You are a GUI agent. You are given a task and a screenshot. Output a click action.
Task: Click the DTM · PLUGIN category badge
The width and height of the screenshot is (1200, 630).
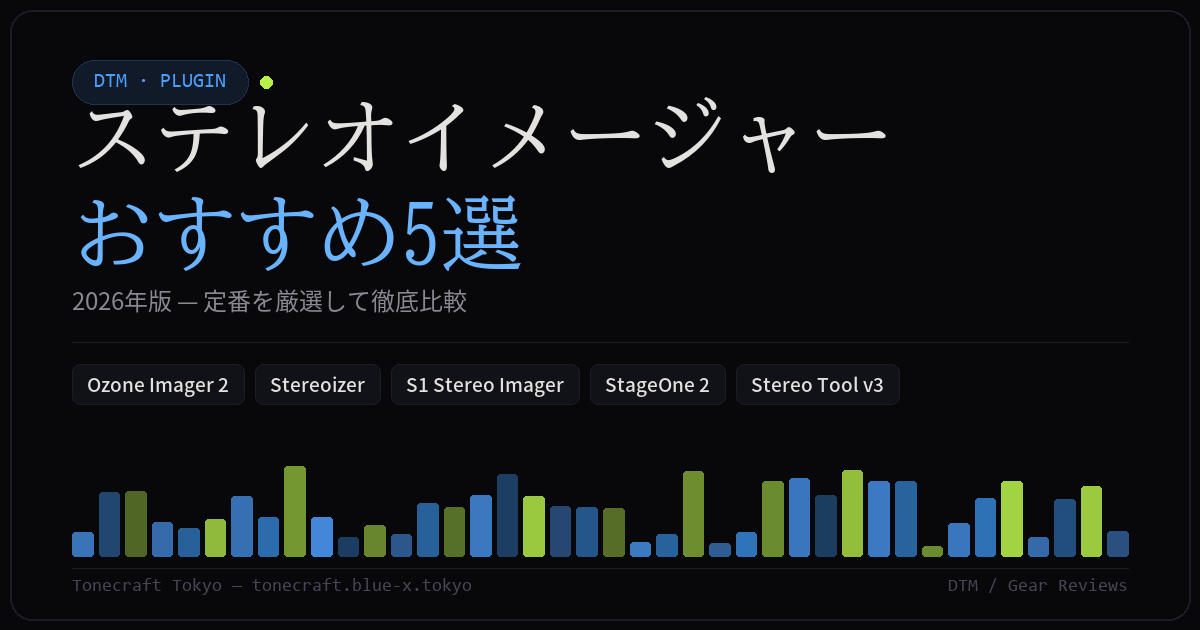pos(160,82)
